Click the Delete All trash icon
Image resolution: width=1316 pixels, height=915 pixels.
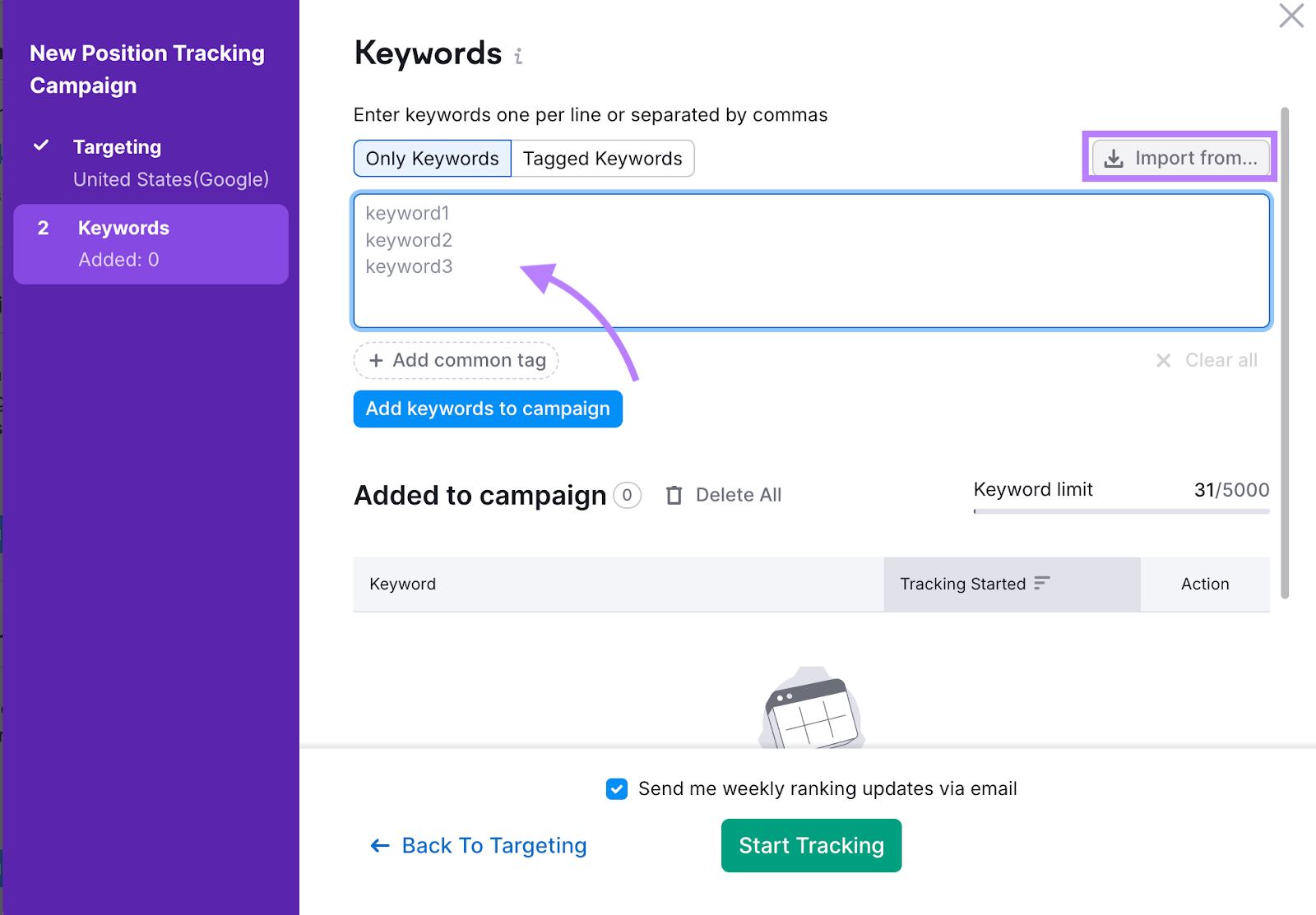(674, 495)
